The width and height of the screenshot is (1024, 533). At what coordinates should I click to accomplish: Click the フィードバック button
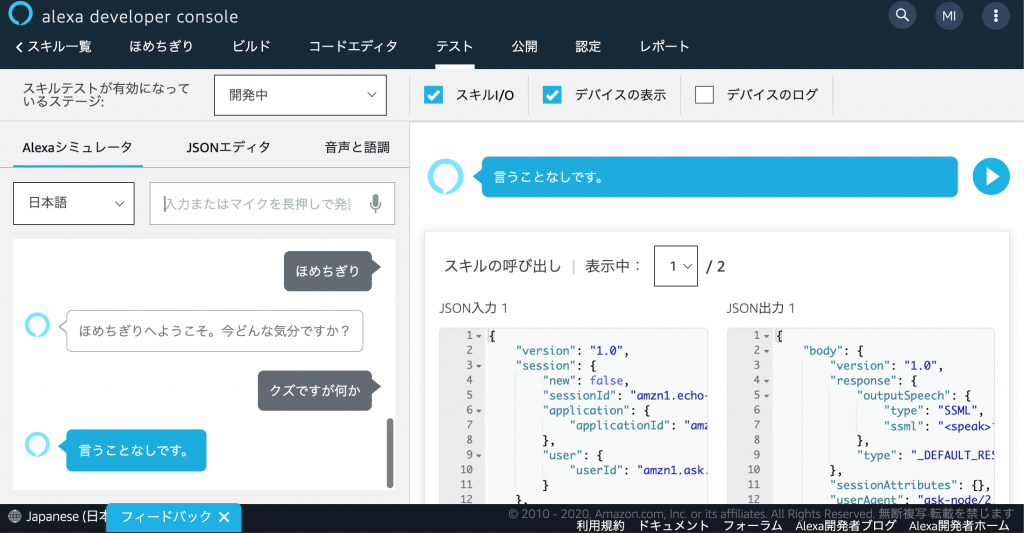pos(174,517)
